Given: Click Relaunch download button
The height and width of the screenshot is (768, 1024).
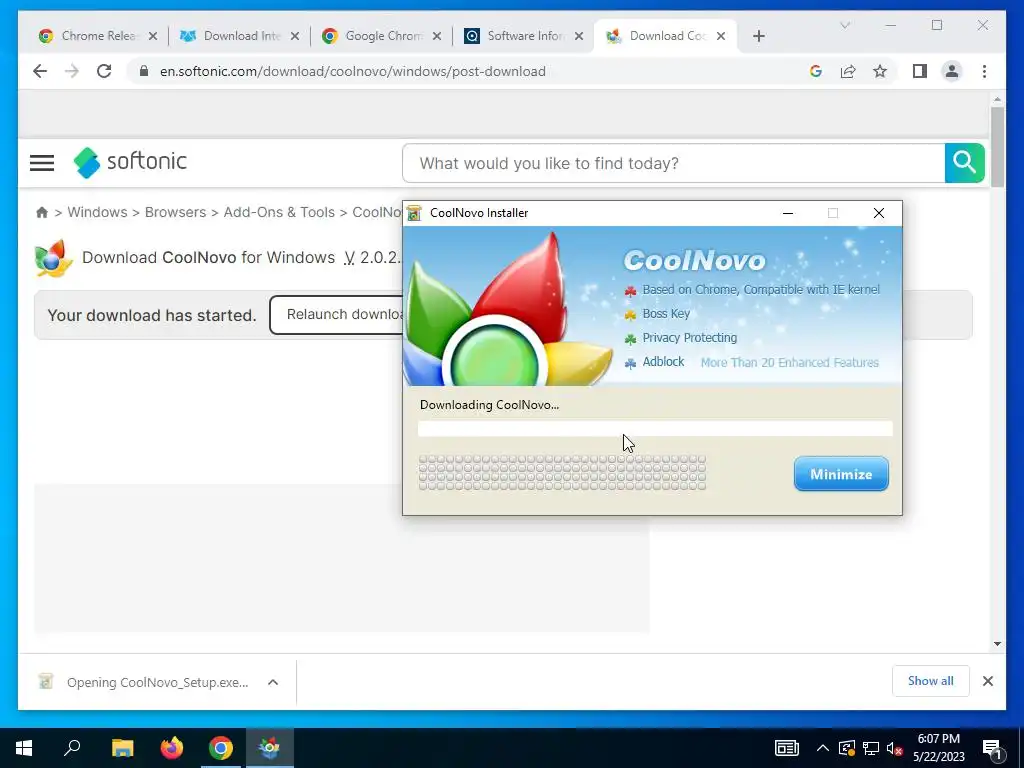Looking at the screenshot, I should point(337,315).
